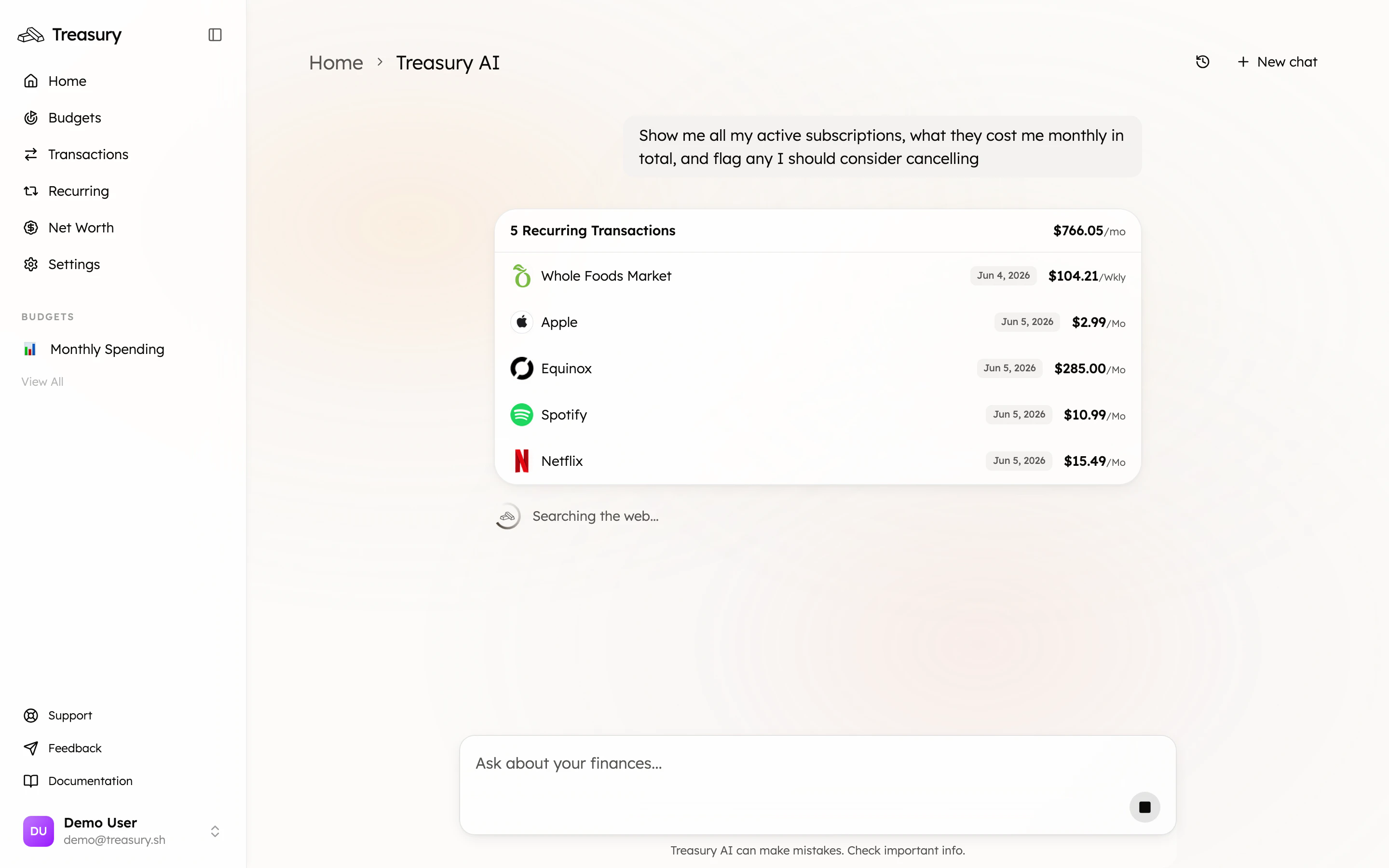Click the plus icon beside New chat
The image size is (1389, 868).
1243,62
